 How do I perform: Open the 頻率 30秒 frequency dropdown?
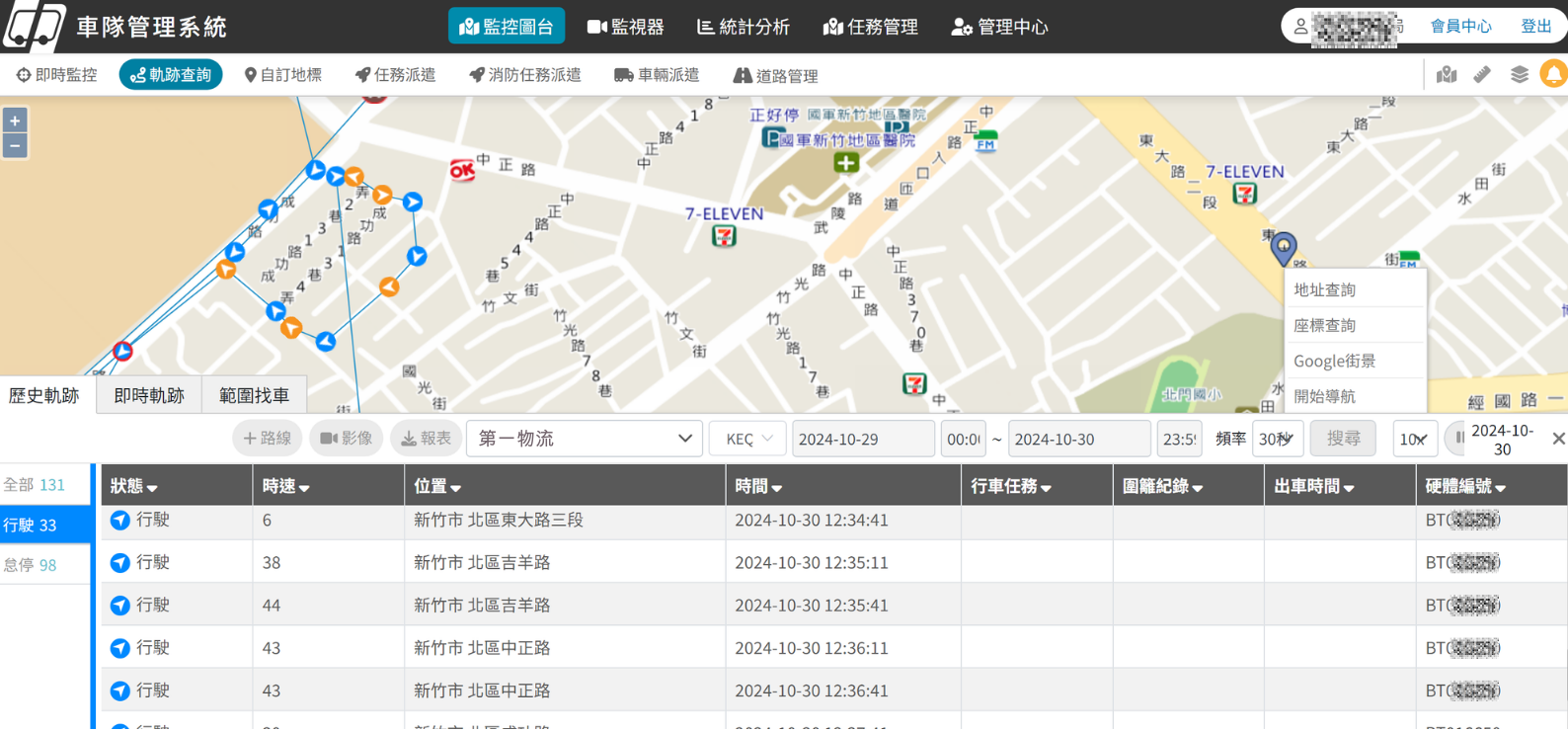(1277, 439)
